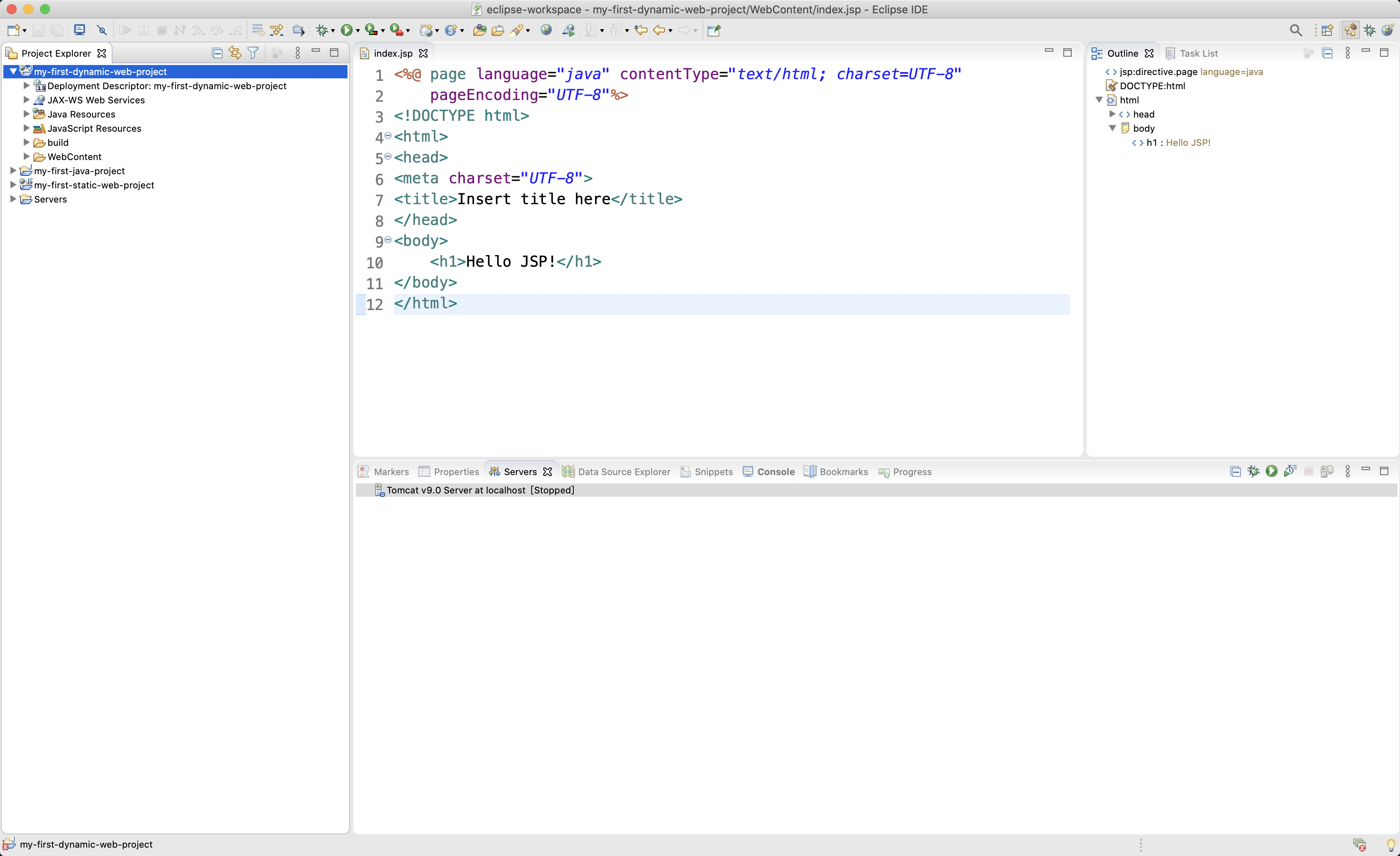Open the Markers tab

(384, 472)
